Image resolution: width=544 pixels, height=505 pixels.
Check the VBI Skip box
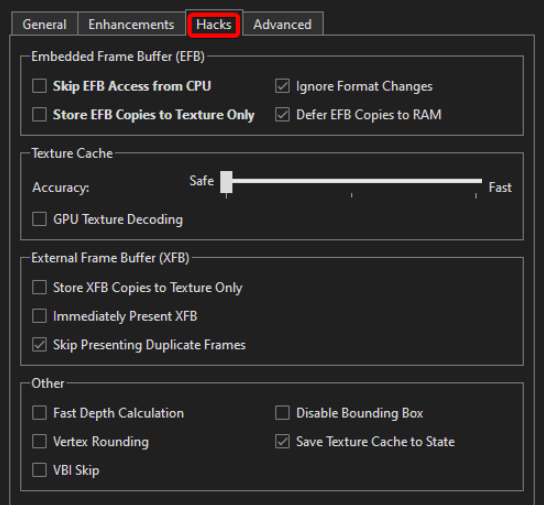pyautogui.click(x=39, y=470)
